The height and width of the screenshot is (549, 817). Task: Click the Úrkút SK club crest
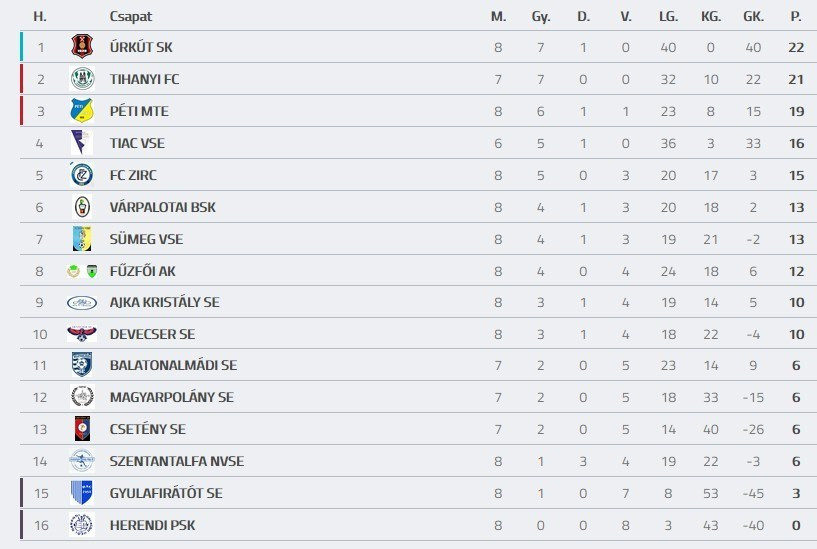(x=82, y=47)
